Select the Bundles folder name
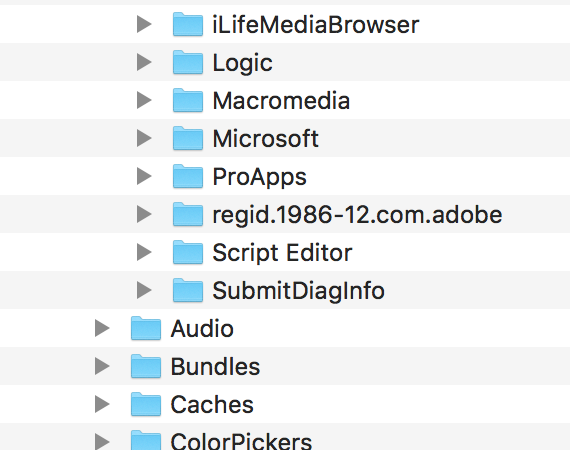This screenshot has width=570, height=450. click(215, 366)
